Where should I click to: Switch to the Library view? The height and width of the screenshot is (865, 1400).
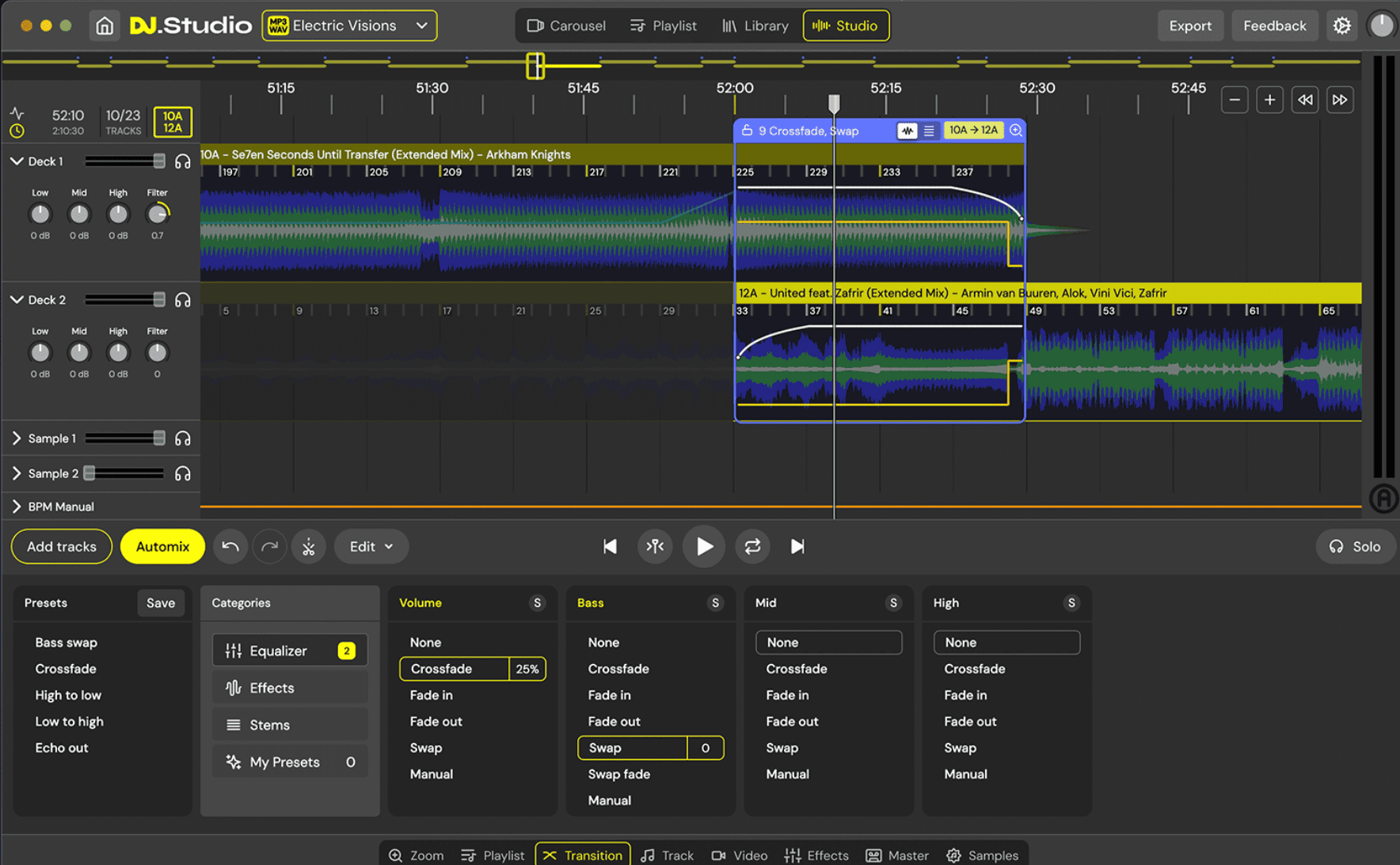point(755,26)
